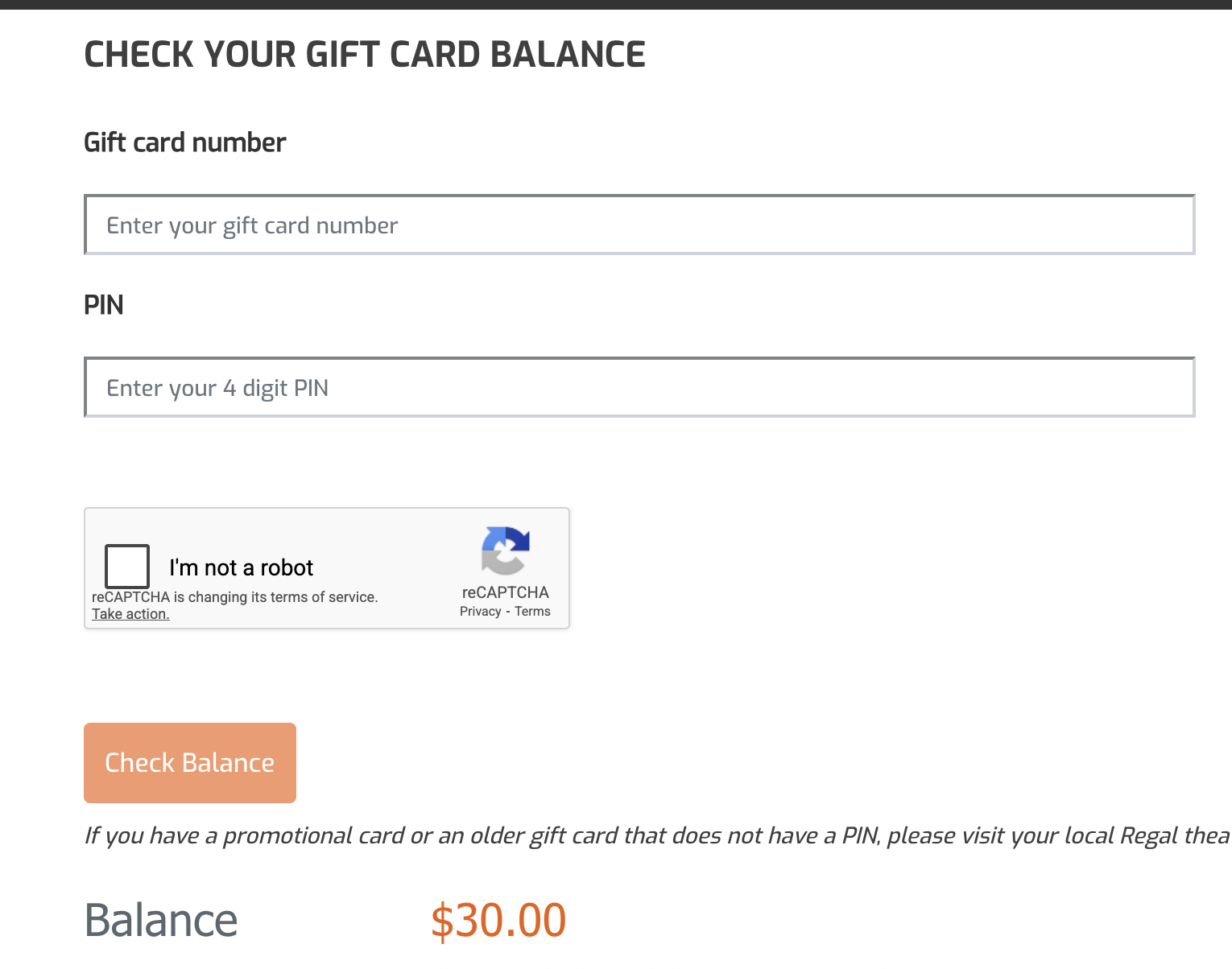This screenshot has width=1232, height=969.
Task: Click the "PIN" field label
Action: (x=104, y=305)
